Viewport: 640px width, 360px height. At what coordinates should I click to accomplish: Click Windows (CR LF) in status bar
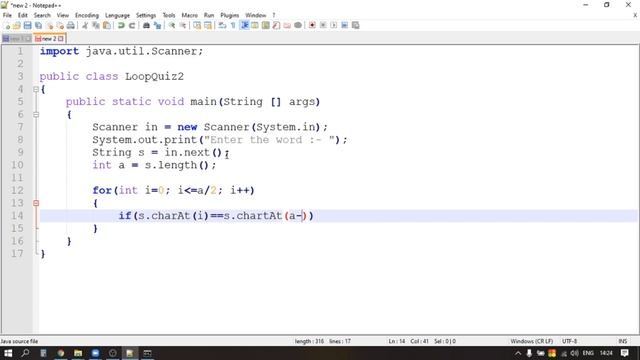[x=531, y=341]
